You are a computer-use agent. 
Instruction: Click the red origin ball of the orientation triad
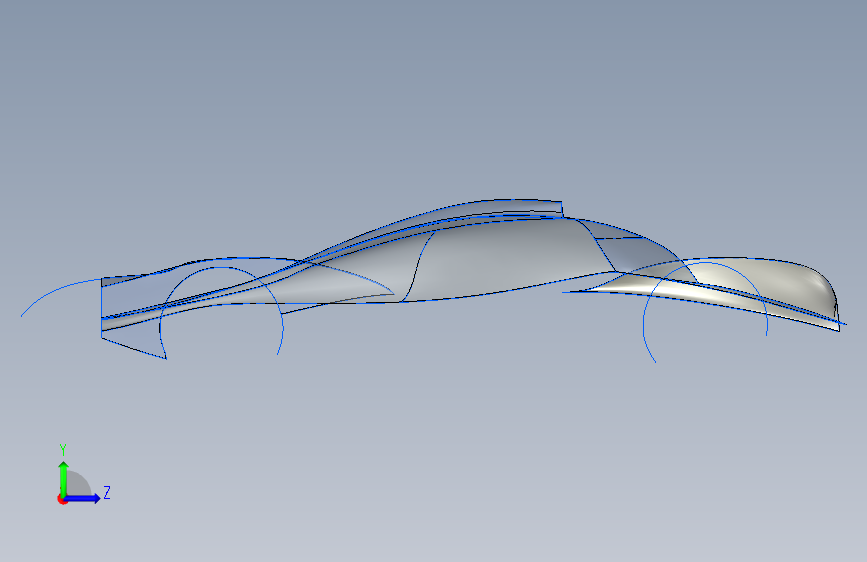point(62,499)
